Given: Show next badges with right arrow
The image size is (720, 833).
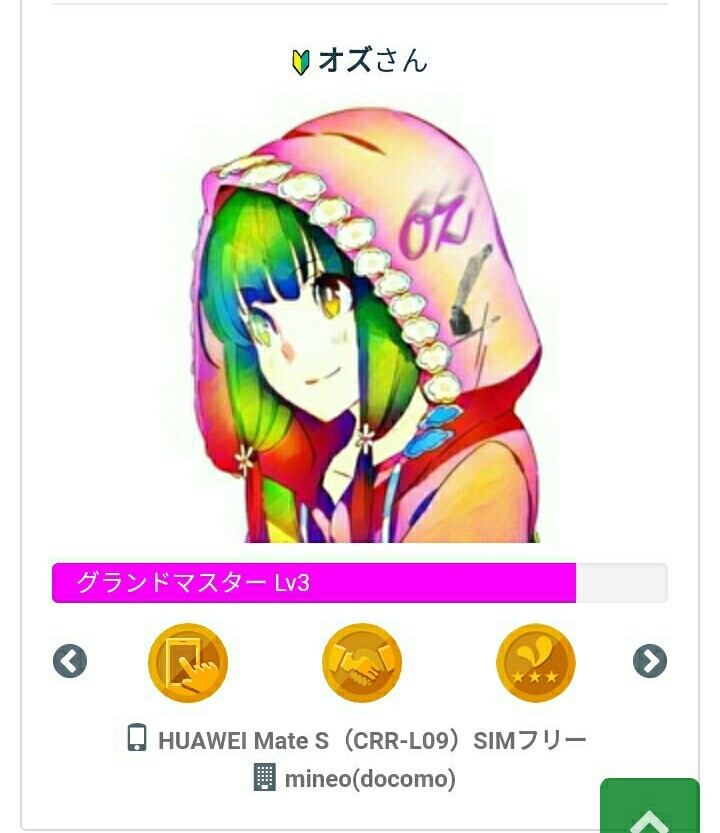Looking at the screenshot, I should tap(650, 661).
